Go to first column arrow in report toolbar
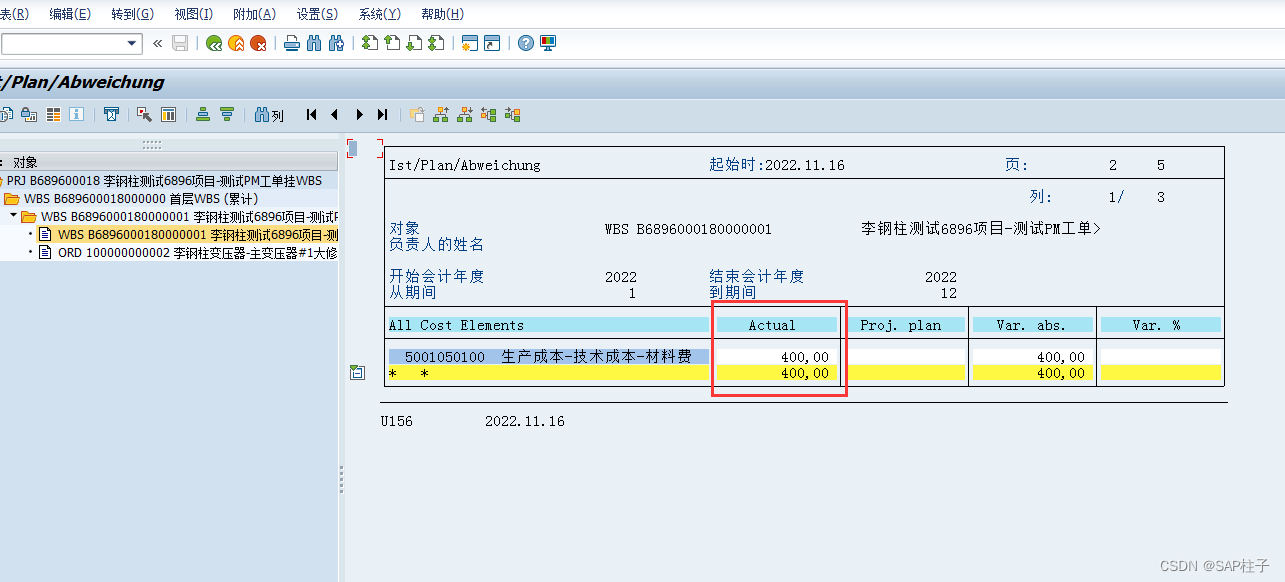This screenshot has height=582, width=1285. coord(312,115)
